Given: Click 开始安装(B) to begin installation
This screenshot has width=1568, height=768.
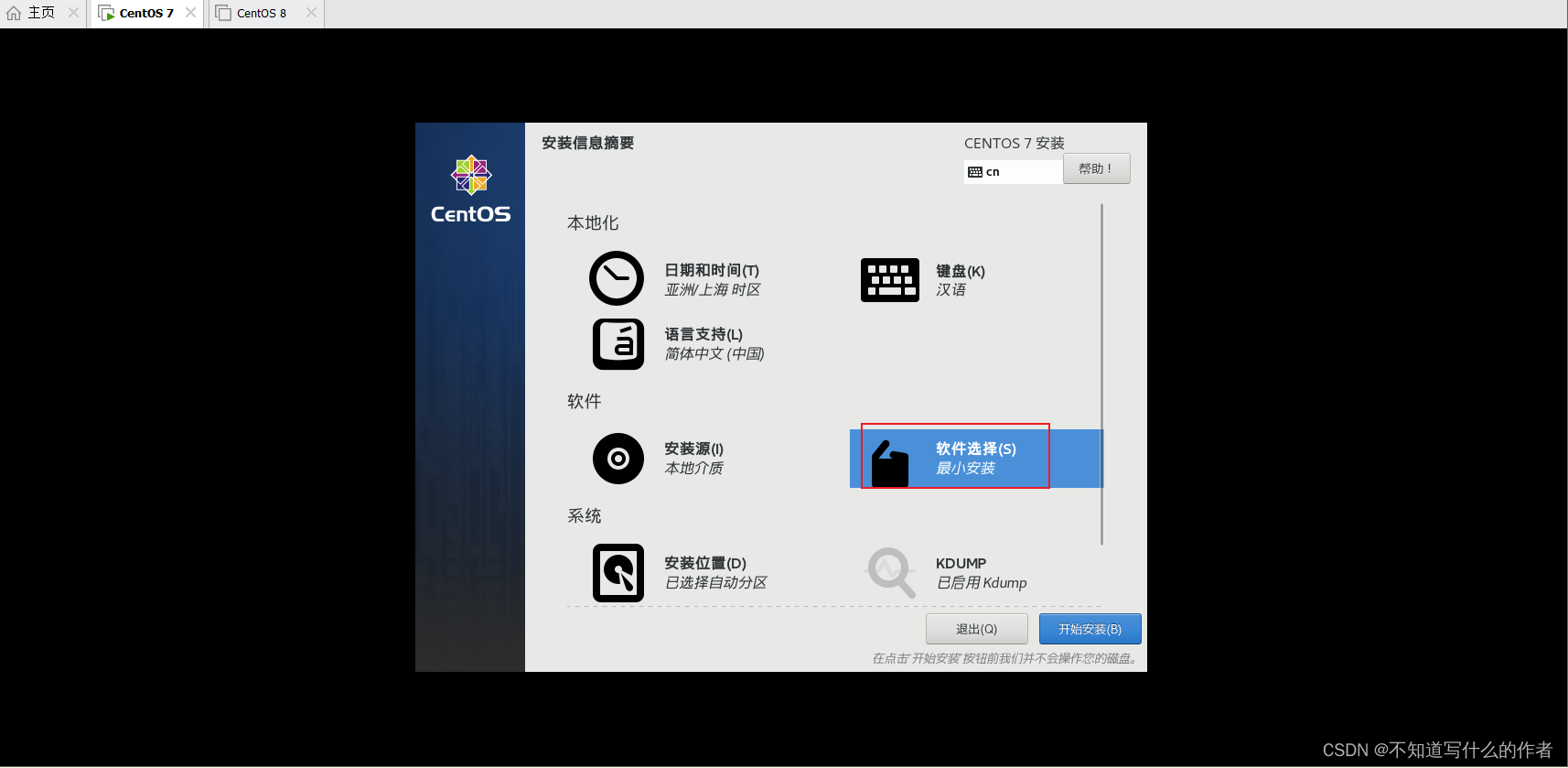Looking at the screenshot, I should [1090, 629].
